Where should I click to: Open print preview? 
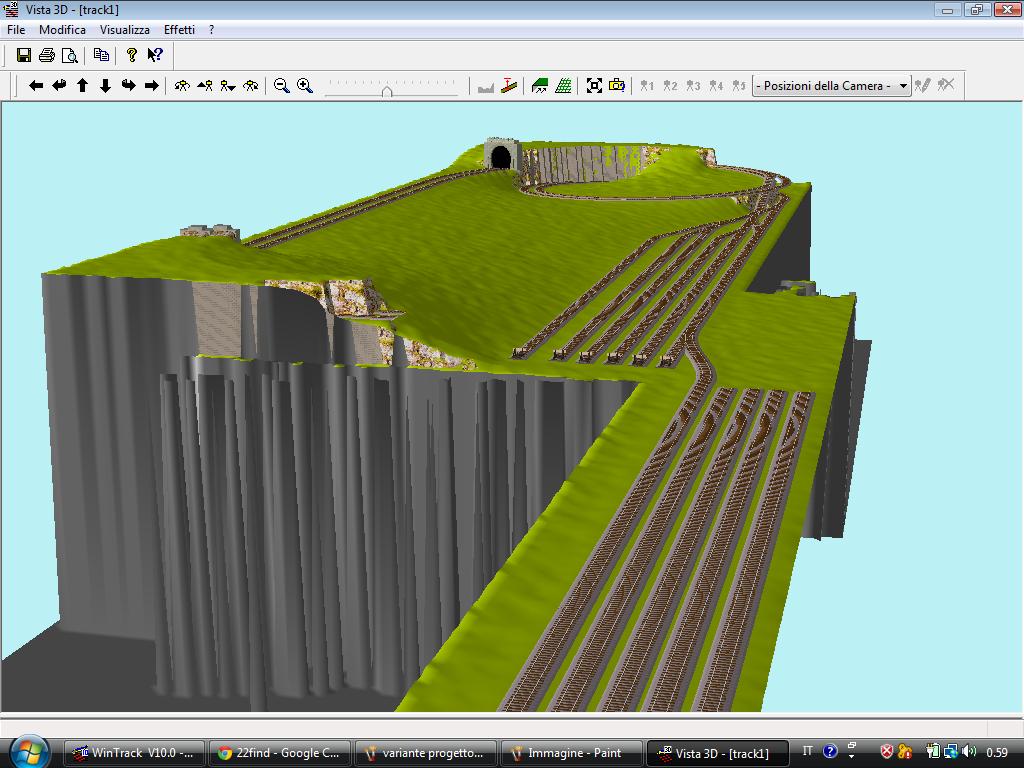pyautogui.click(x=69, y=55)
